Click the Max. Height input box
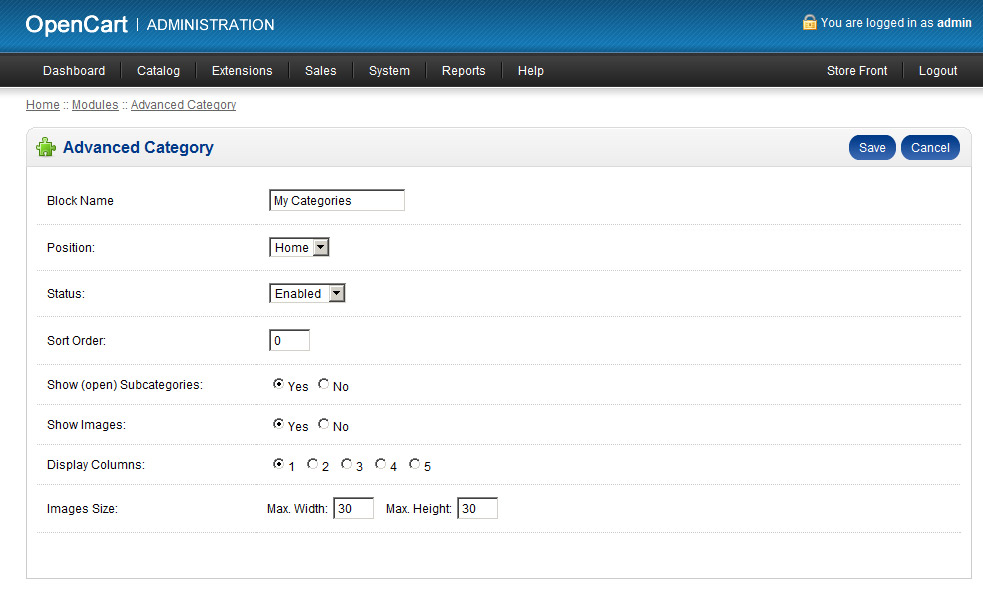This screenshot has width=983, height=605. [x=478, y=508]
